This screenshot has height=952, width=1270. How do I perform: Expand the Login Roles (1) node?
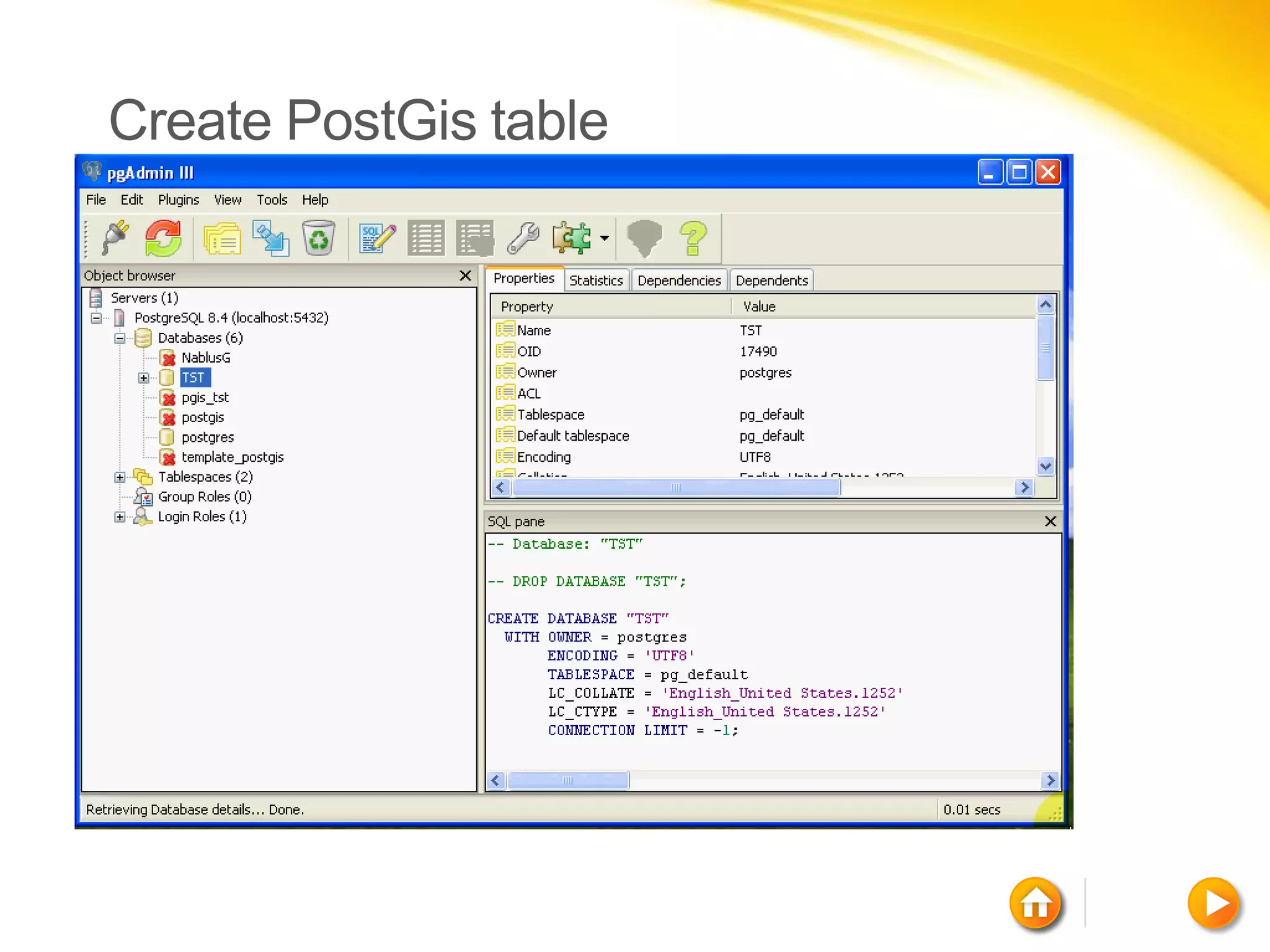pos(120,517)
